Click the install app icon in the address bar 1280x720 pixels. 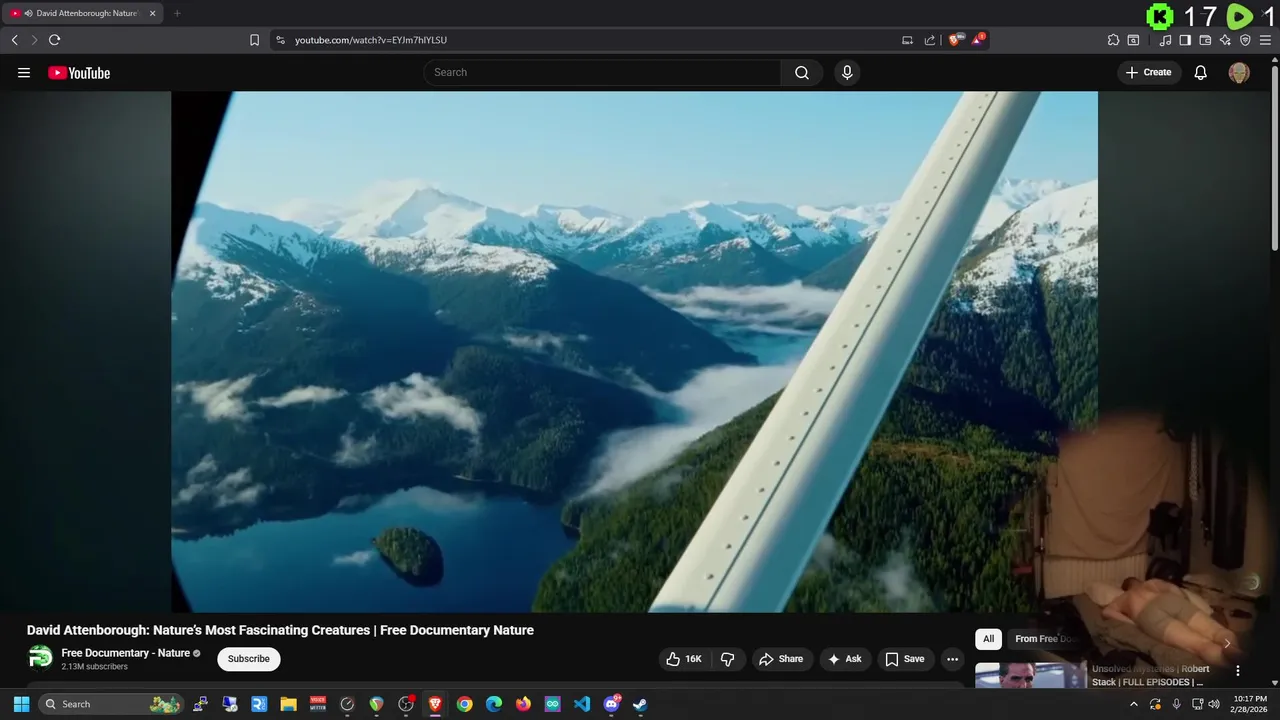pos(907,40)
